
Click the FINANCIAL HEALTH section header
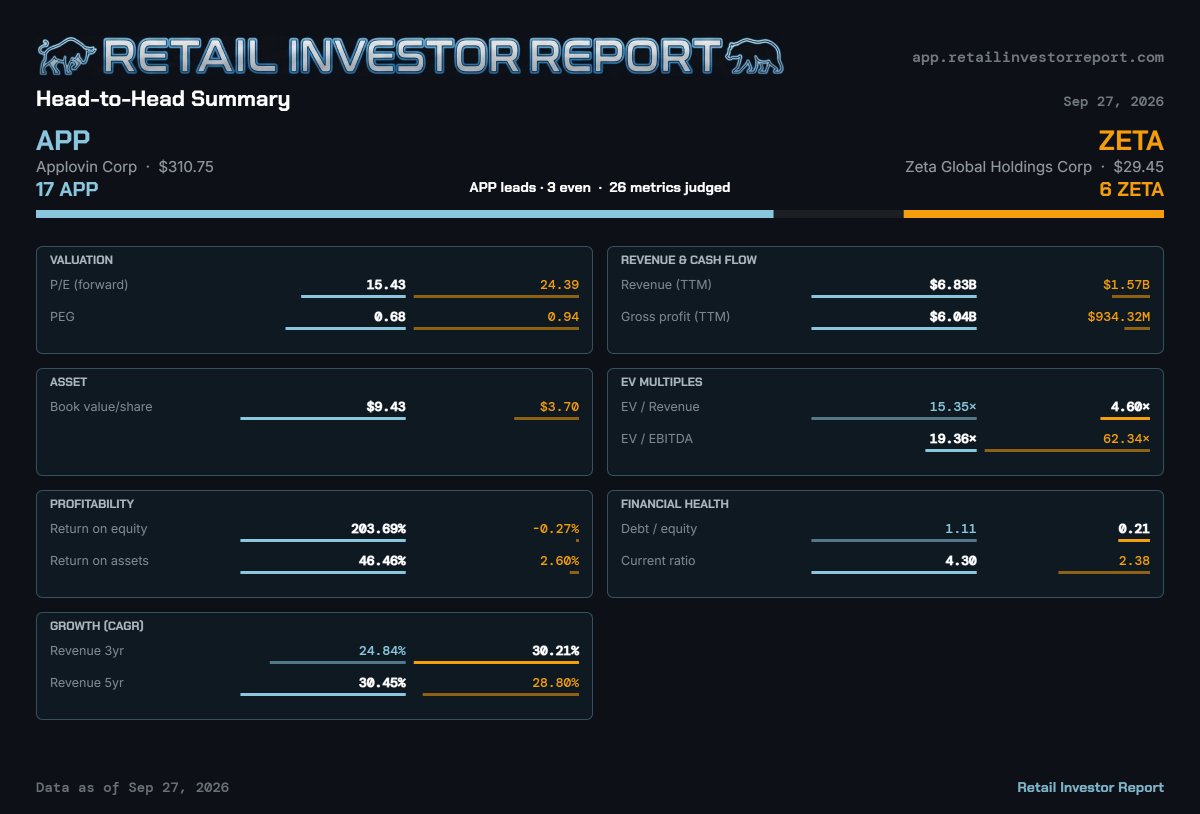(x=675, y=504)
